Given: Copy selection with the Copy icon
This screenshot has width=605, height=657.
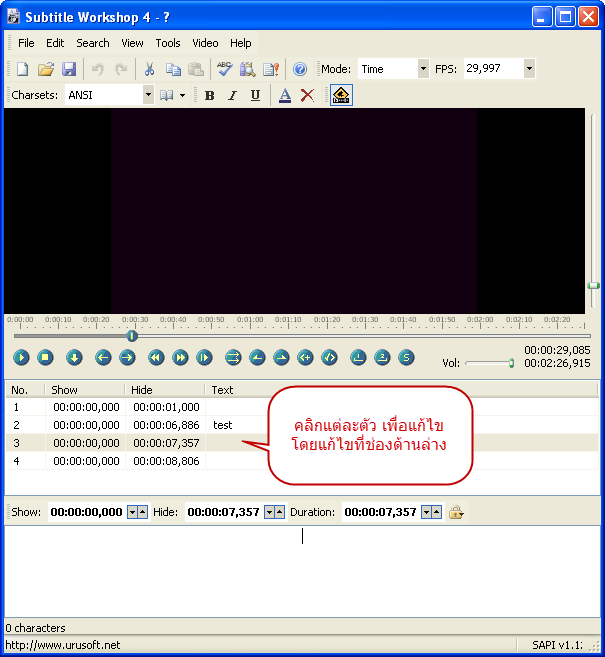Looking at the screenshot, I should point(173,69).
